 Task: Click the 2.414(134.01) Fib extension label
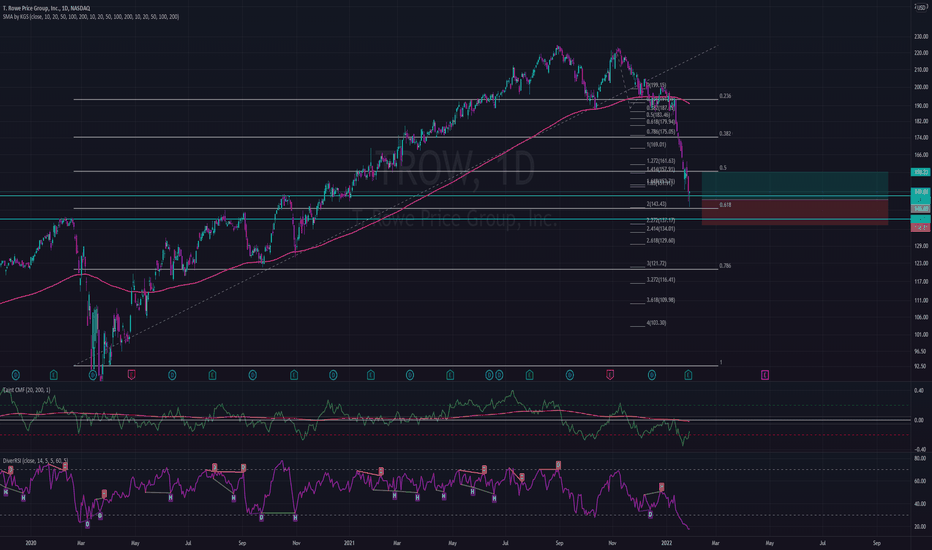pyautogui.click(x=660, y=228)
